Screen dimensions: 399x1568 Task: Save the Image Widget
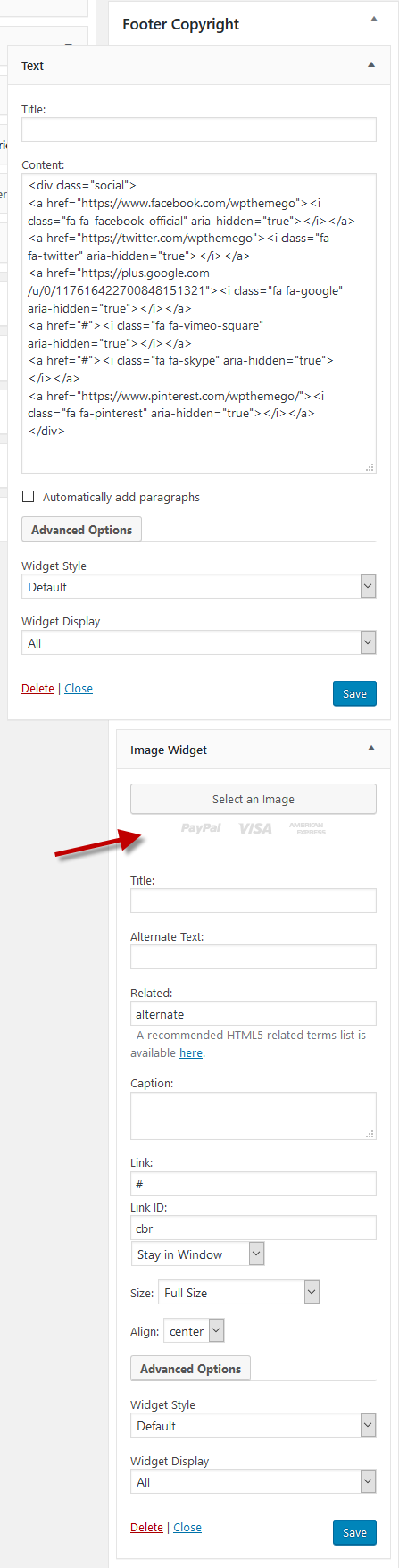tap(354, 1533)
